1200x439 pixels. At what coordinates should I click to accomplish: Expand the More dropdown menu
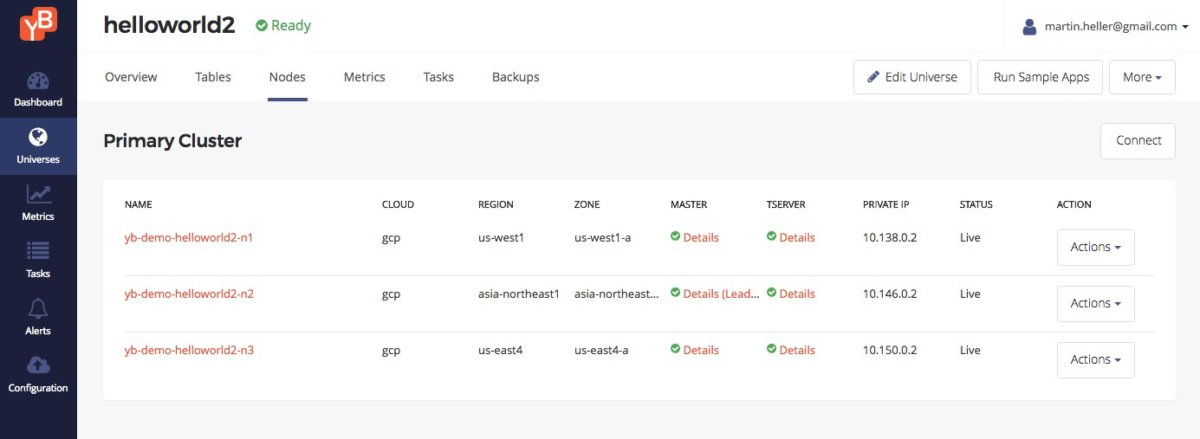click(x=1142, y=77)
